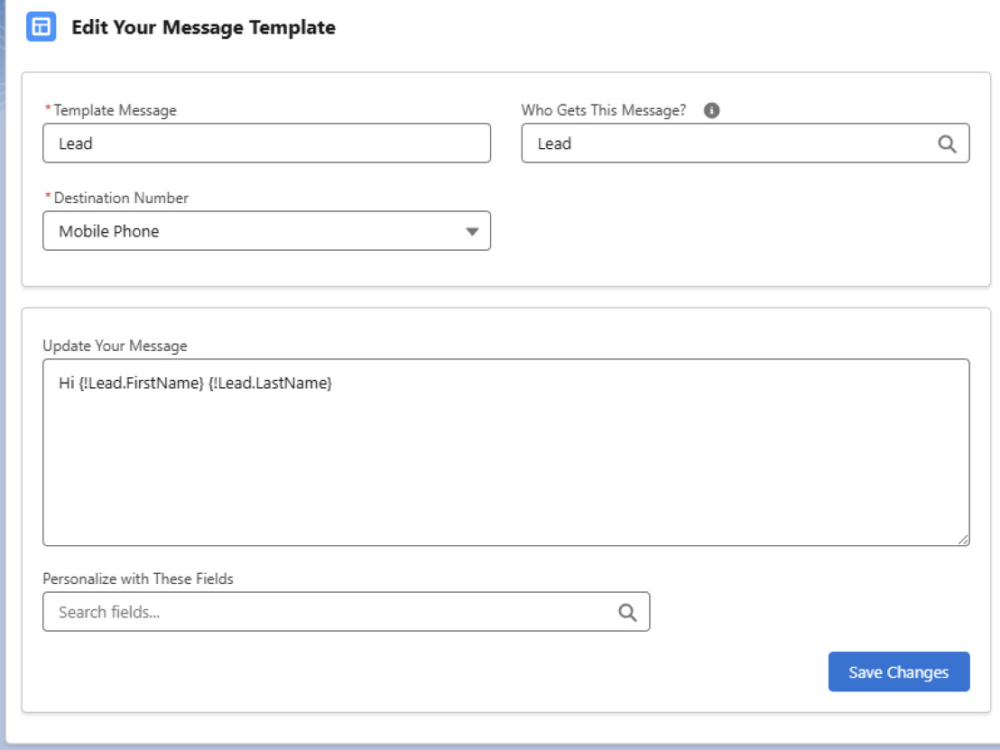Click the search icon in Who Gets This Message
This screenshot has width=1000, height=750.
point(947,143)
